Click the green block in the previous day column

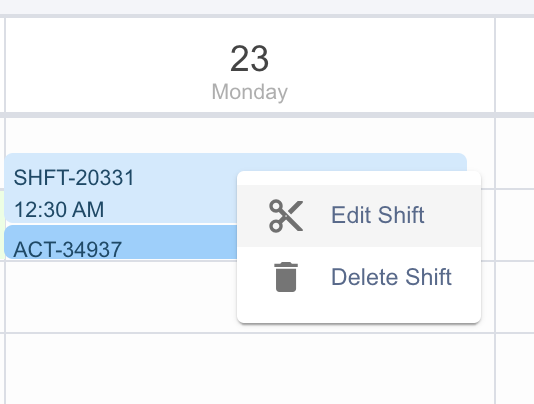[x=2, y=225]
